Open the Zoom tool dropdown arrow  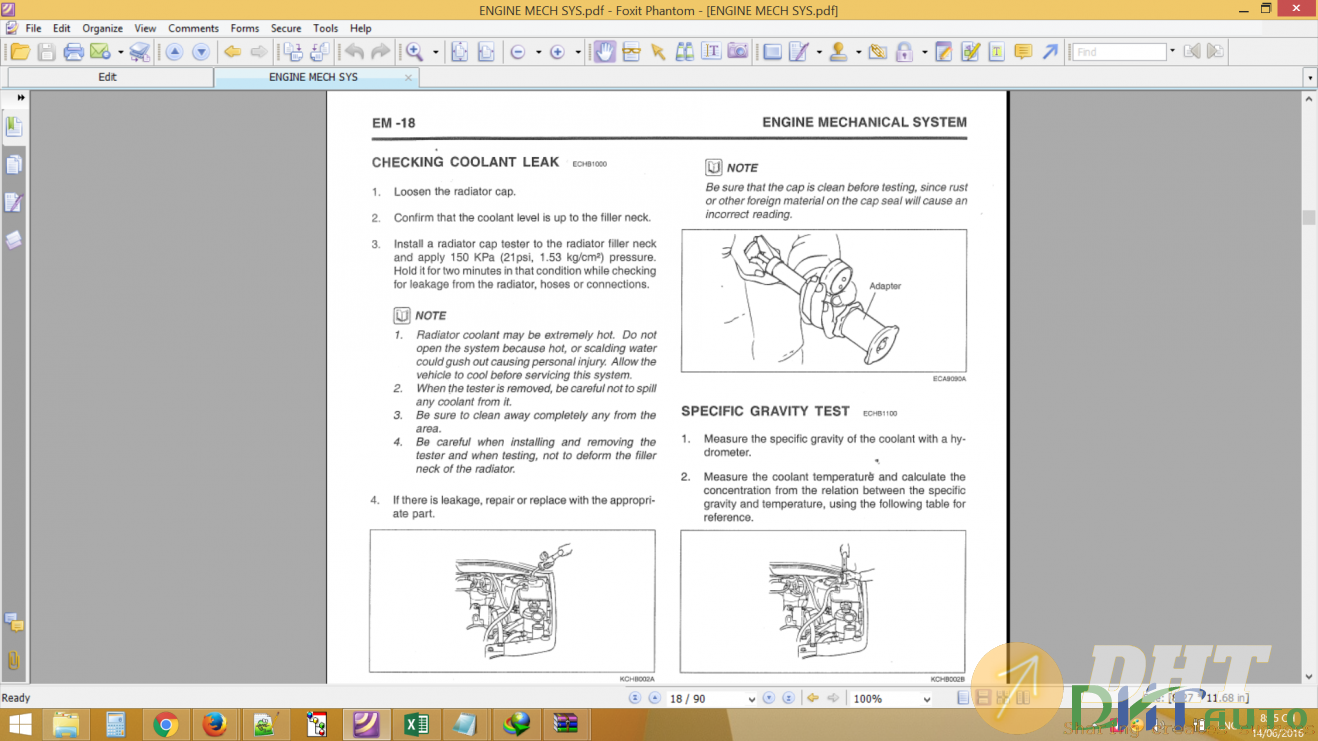click(x=435, y=52)
